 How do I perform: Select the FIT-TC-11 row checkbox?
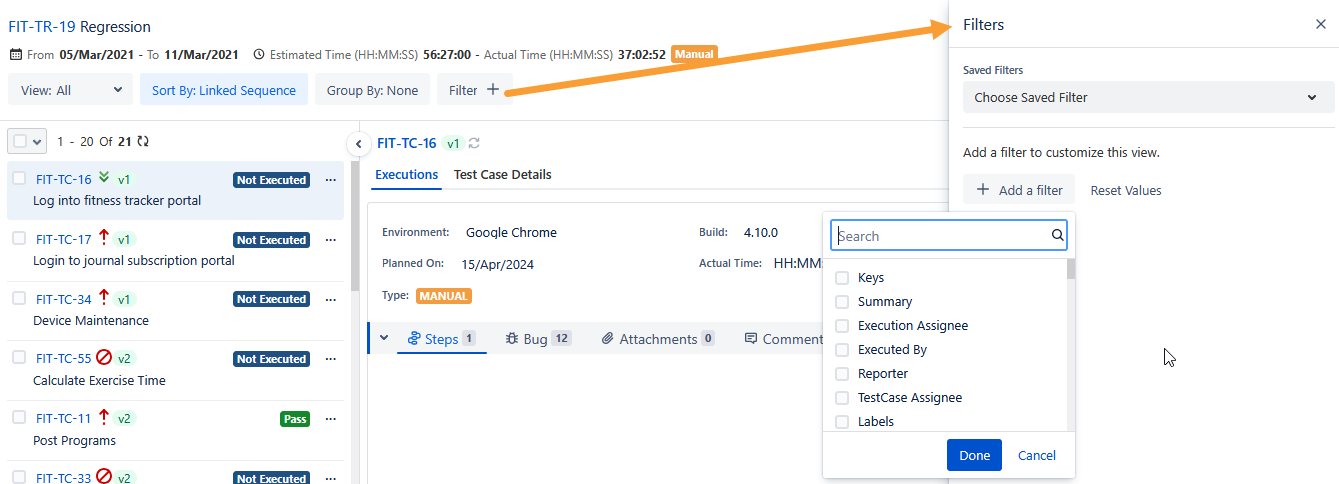(19, 418)
